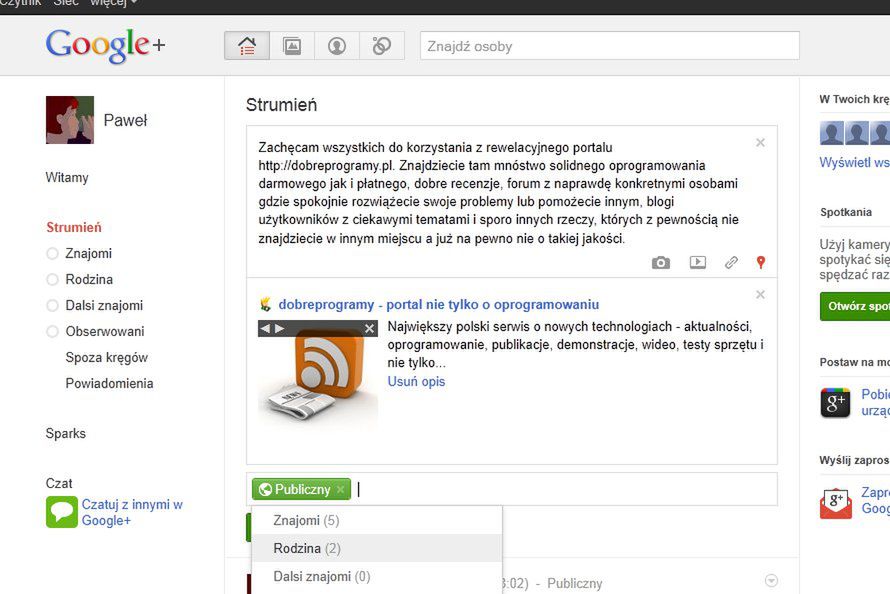
Task: Choose Dalsi znajomi (0) from the dropdown
Action: tap(377, 576)
